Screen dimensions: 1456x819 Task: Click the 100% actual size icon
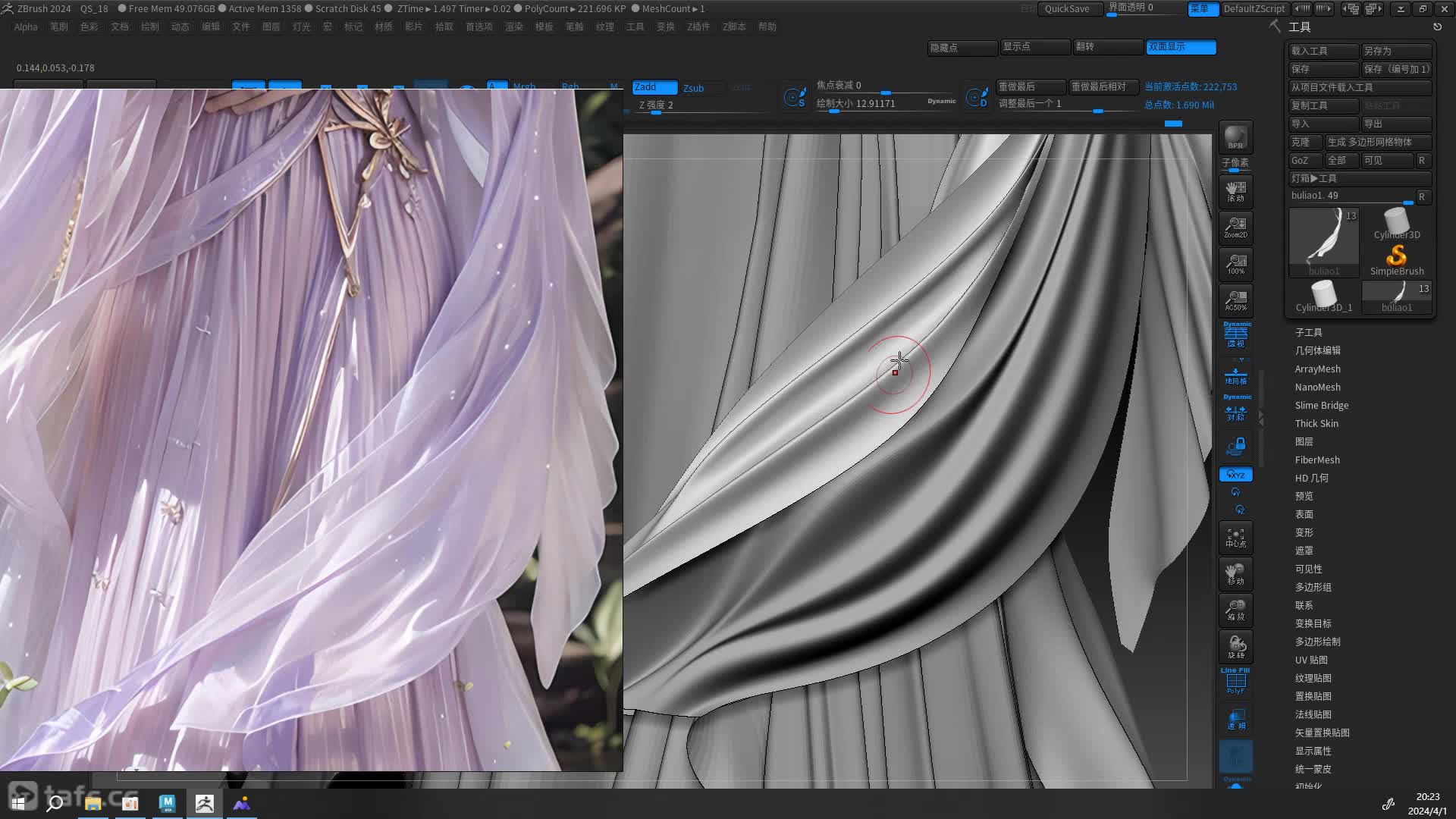tap(1235, 264)
